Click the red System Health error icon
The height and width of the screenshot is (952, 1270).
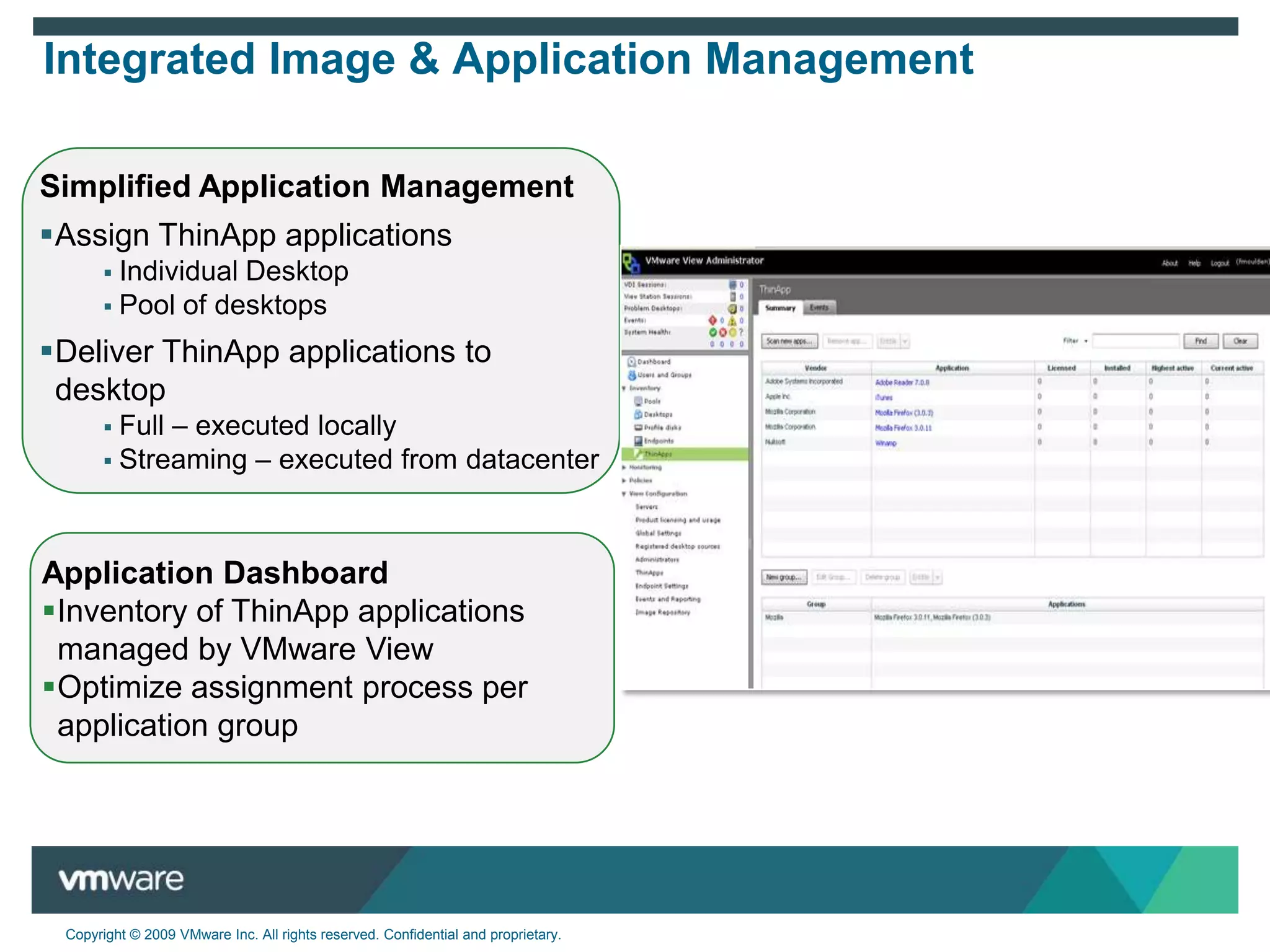[x=722, y=332]
